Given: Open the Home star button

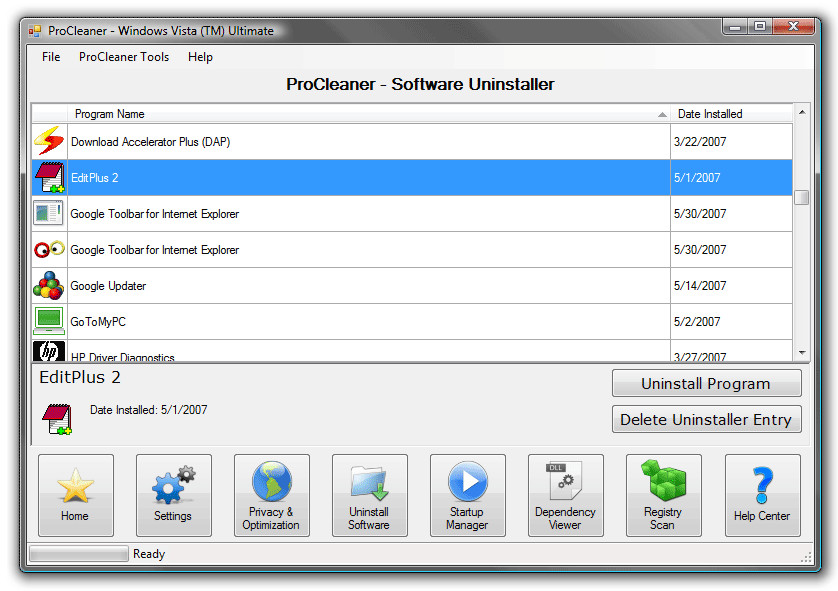Looking at the screenshot, I should coord(75,495).
